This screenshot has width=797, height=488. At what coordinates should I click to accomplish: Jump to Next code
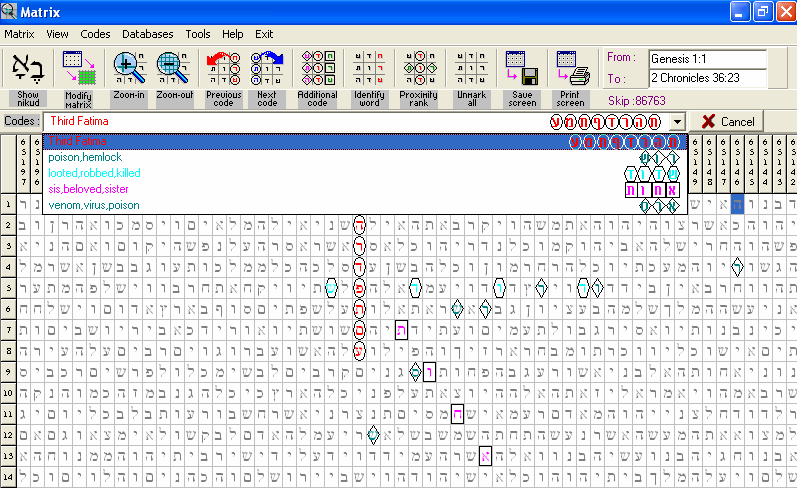267,68
